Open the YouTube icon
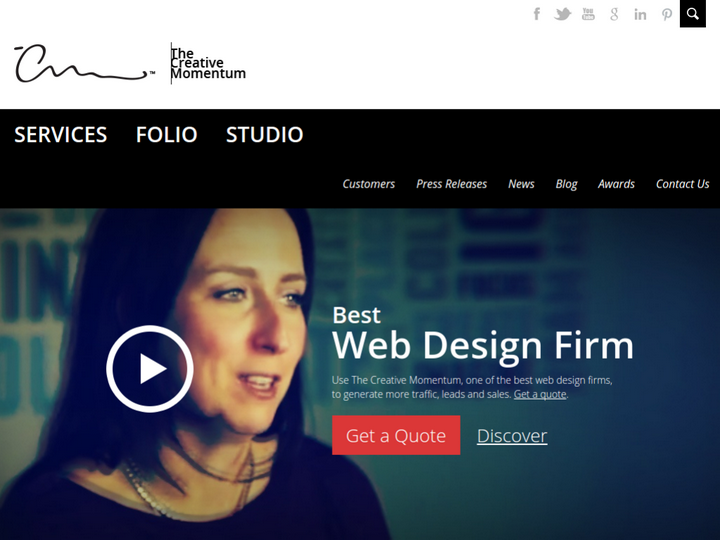The height and width of the screenshot is (540, 720). tap(588, 14)
